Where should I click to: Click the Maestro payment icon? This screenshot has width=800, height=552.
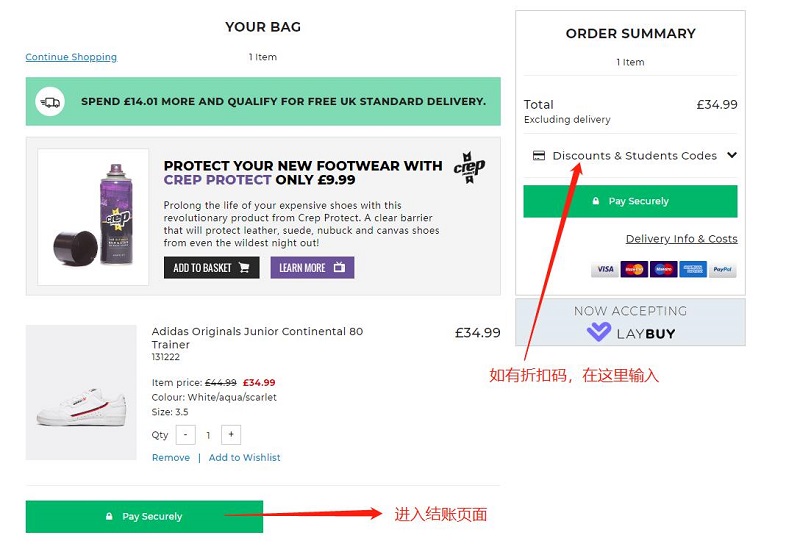coord(663,269)
